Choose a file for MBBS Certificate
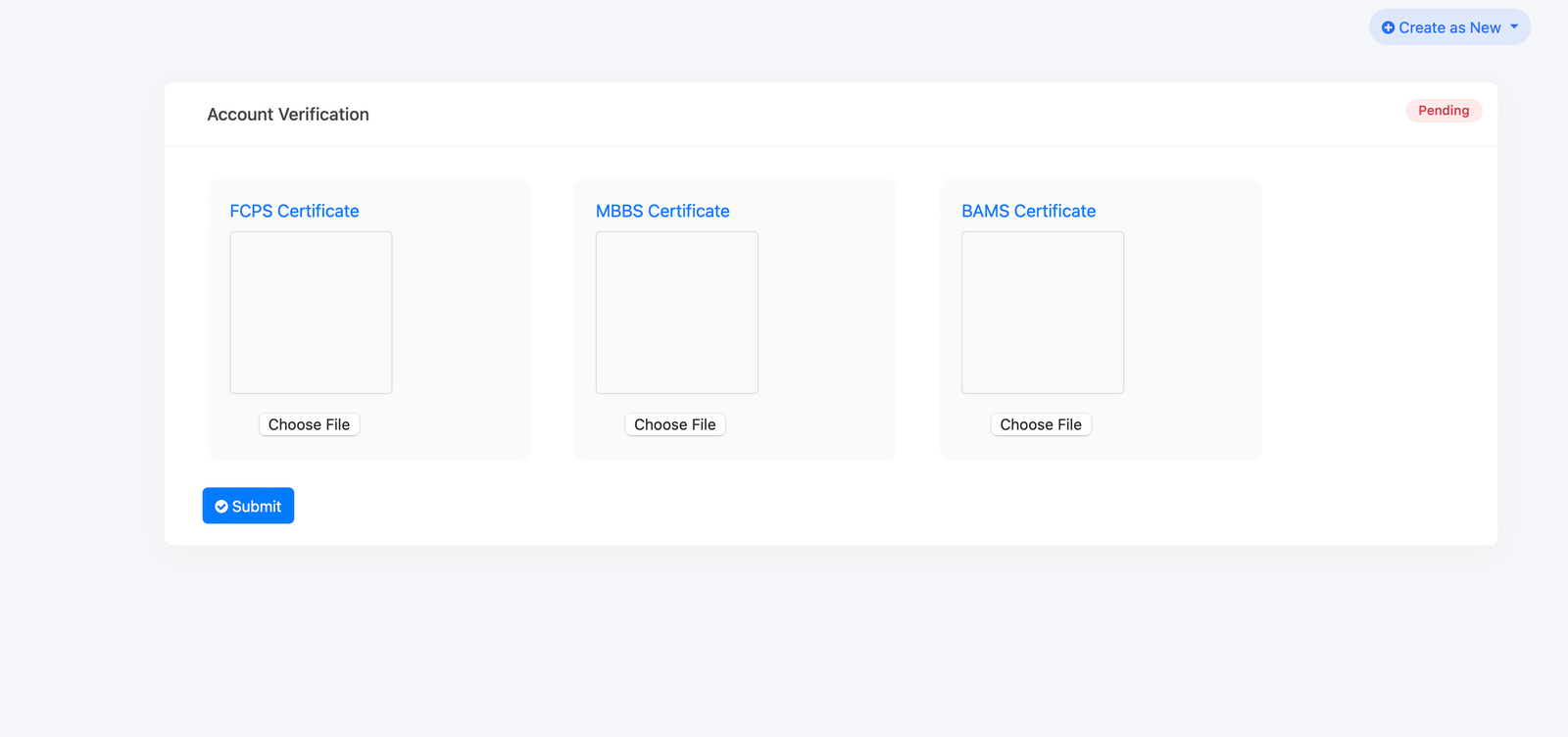 (675, 424)
